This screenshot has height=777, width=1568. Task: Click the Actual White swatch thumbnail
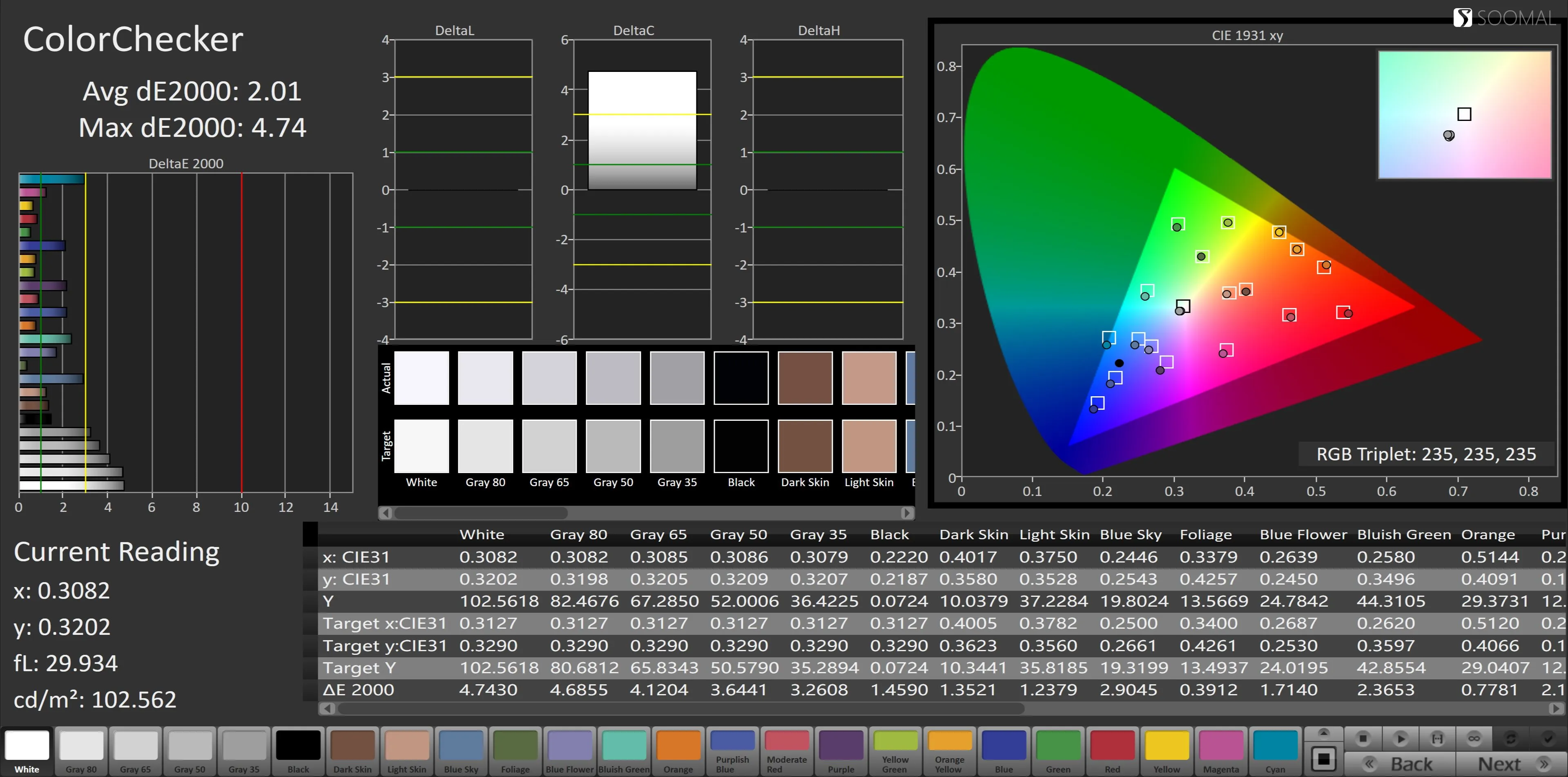pos(421,377)
